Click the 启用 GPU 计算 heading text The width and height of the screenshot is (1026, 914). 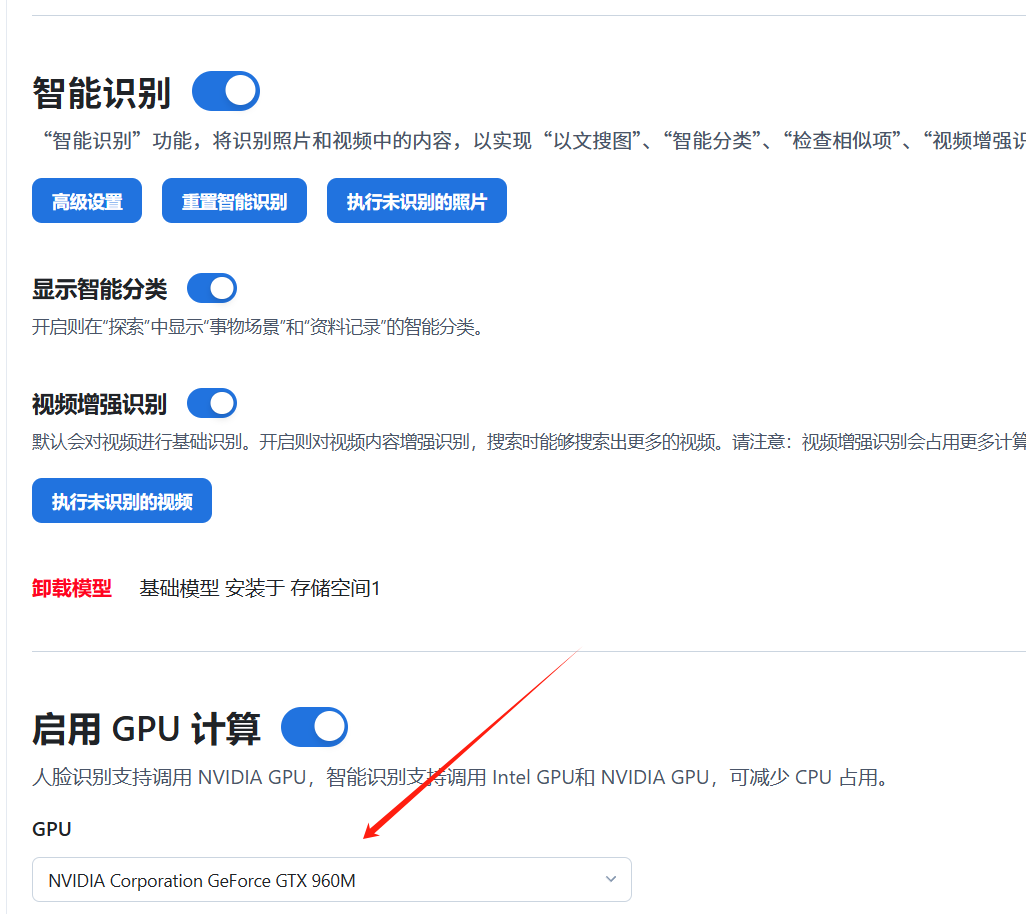[147, 728]
